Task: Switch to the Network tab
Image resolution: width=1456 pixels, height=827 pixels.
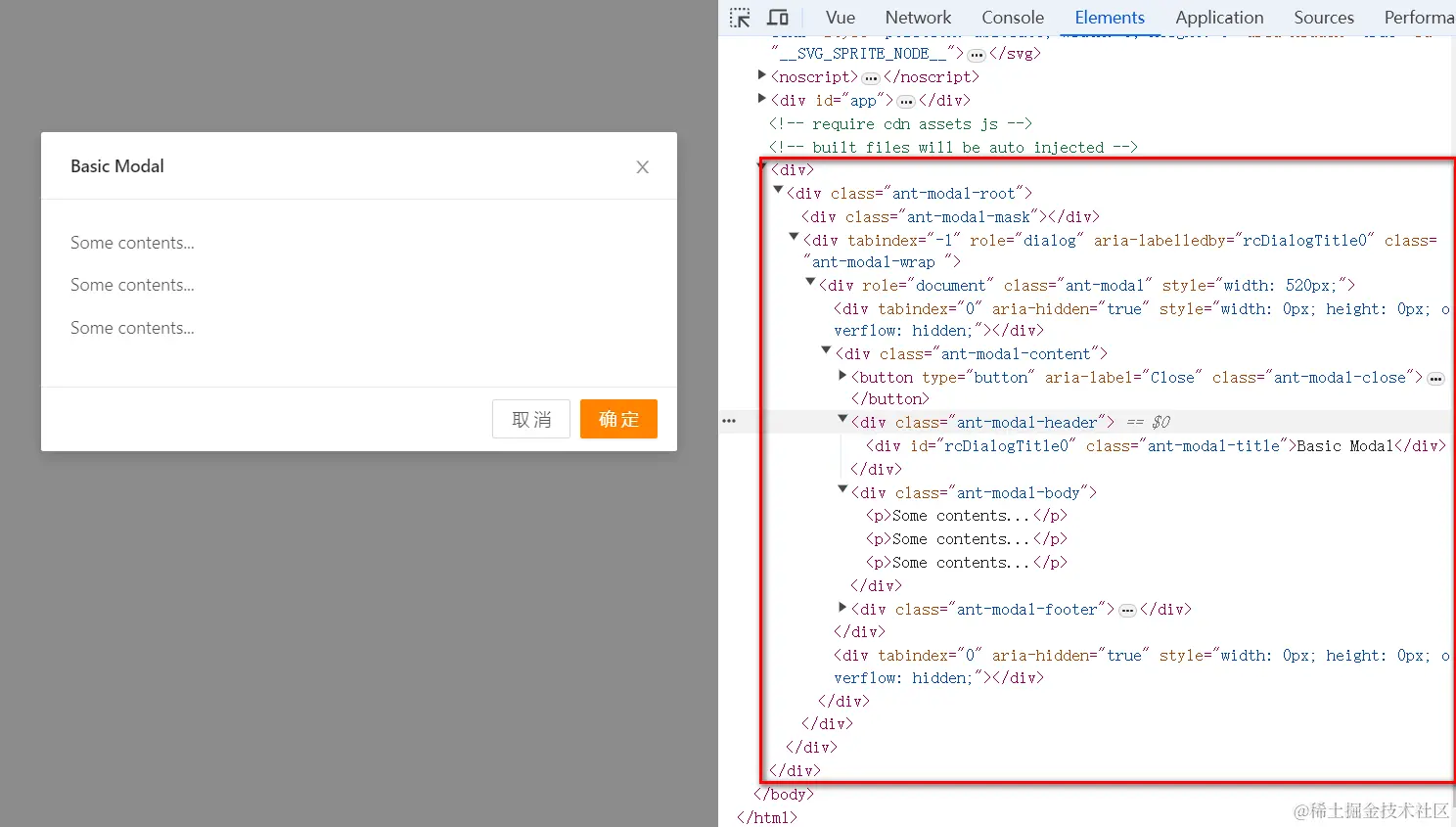Action: click(918, 18)
